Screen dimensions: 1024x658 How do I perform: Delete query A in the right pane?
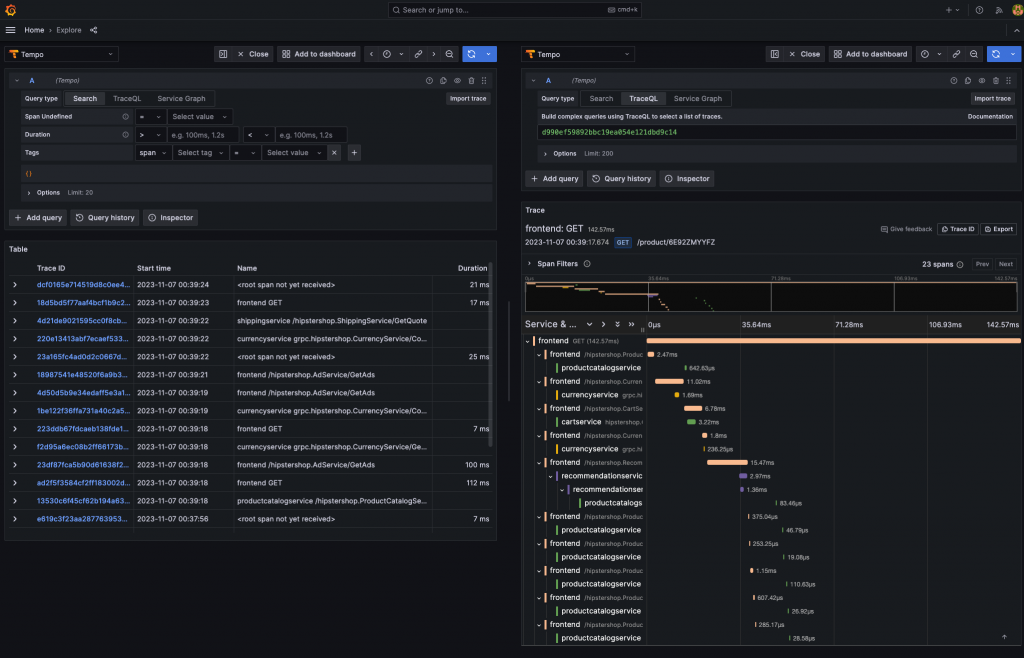point(995,81)
